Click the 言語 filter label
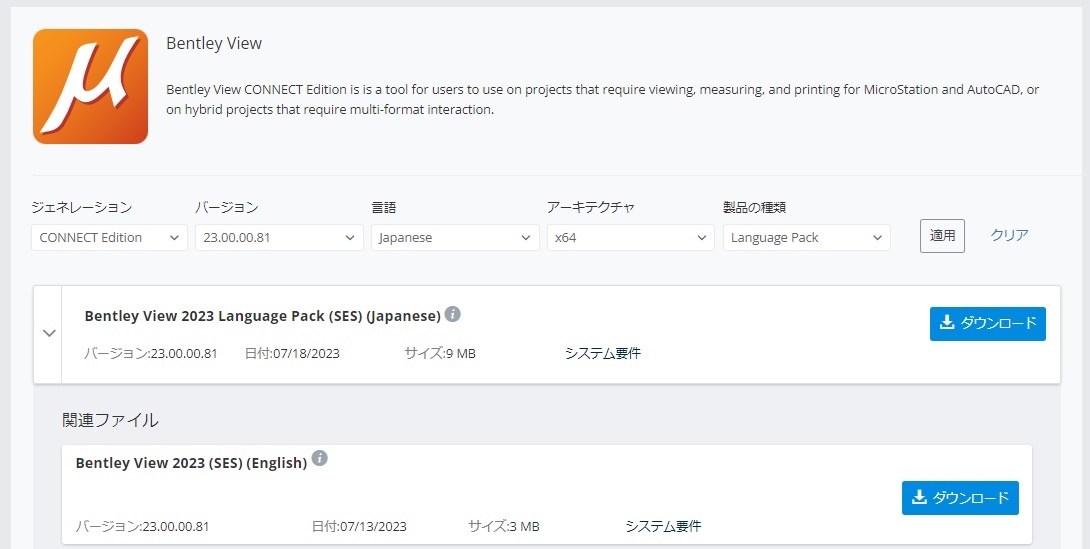The image size is (1090, 549). tap(384, 207)
